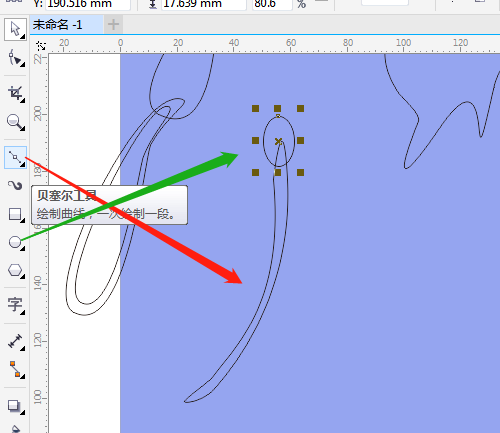Select the Crop tool
The height and width of the screenshot is (433, 500).
tap(15, 93)
